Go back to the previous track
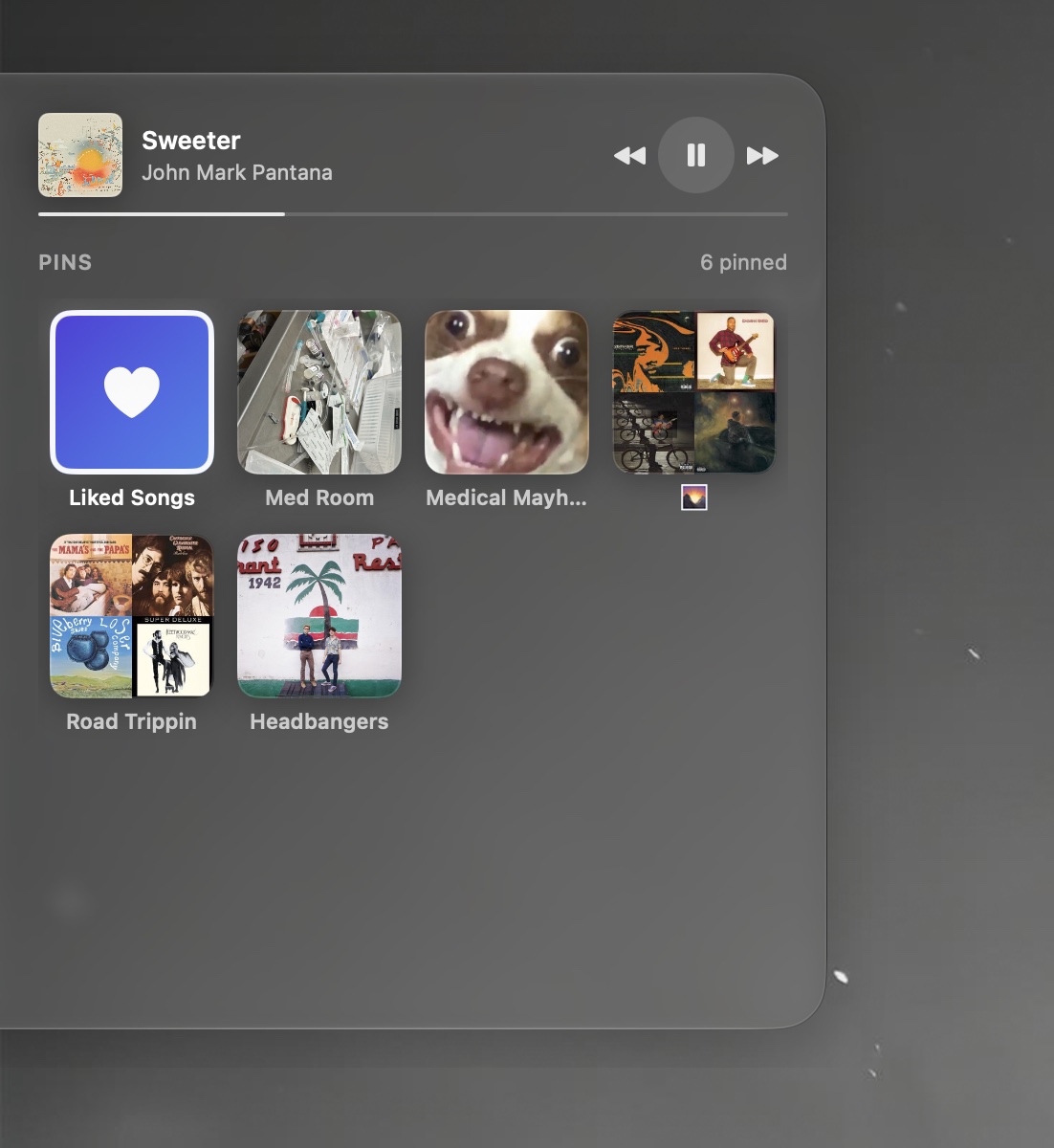The image size is (1054, 1148). click(x=629, y=155)
